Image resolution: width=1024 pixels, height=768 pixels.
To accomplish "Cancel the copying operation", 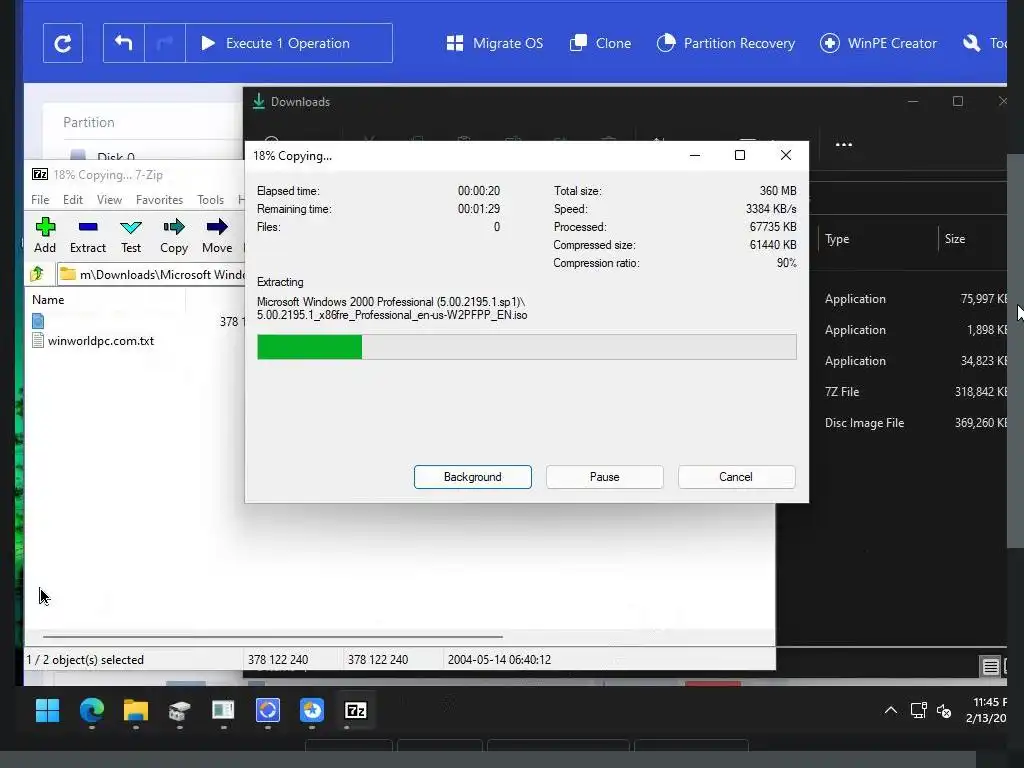I will coord(736,477).
